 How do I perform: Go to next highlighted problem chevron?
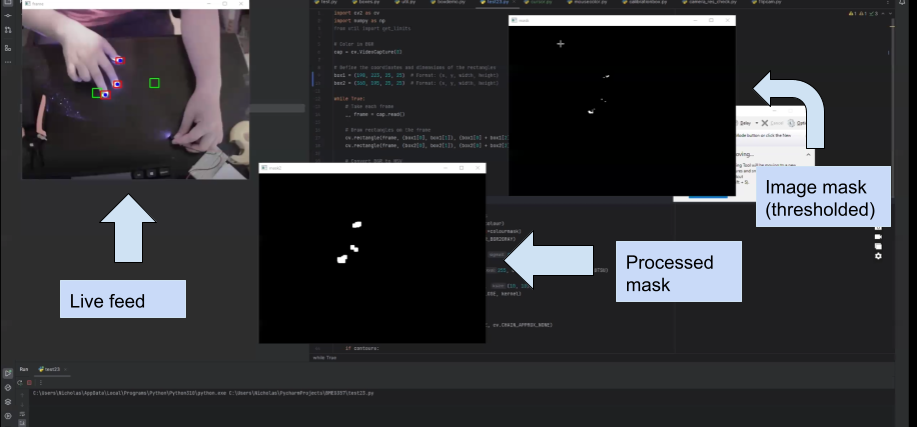point(890,13)
